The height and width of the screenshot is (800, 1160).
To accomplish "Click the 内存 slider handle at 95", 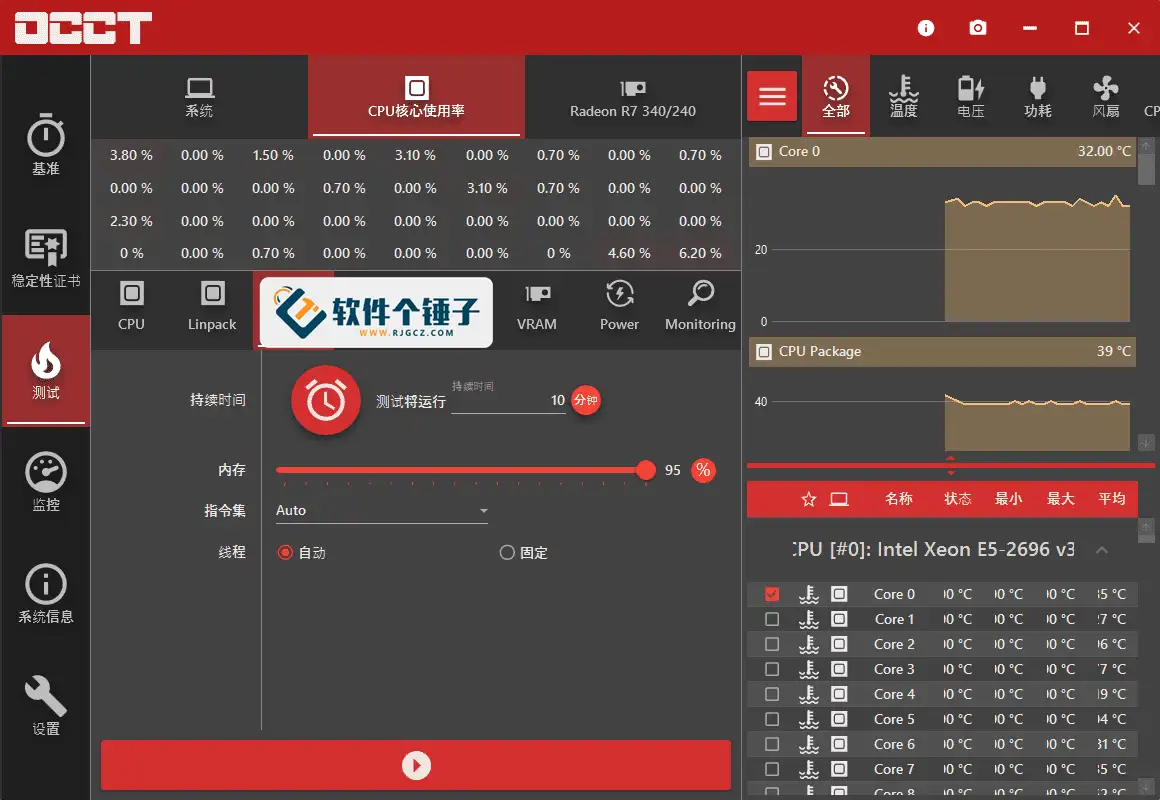I will click(x=646, y=470).
